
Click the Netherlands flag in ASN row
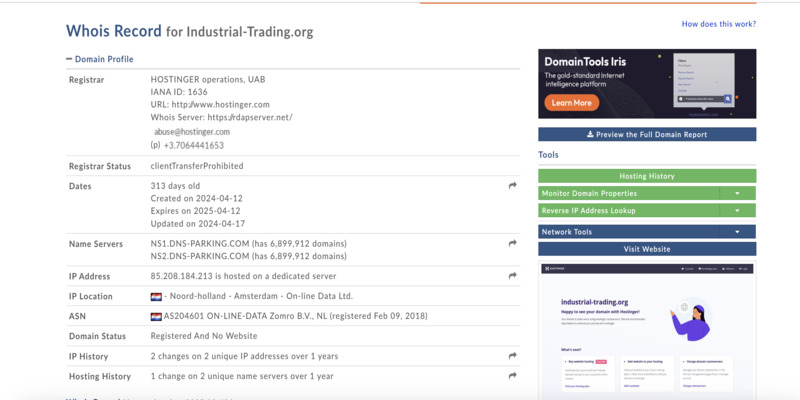click(156, 316)
